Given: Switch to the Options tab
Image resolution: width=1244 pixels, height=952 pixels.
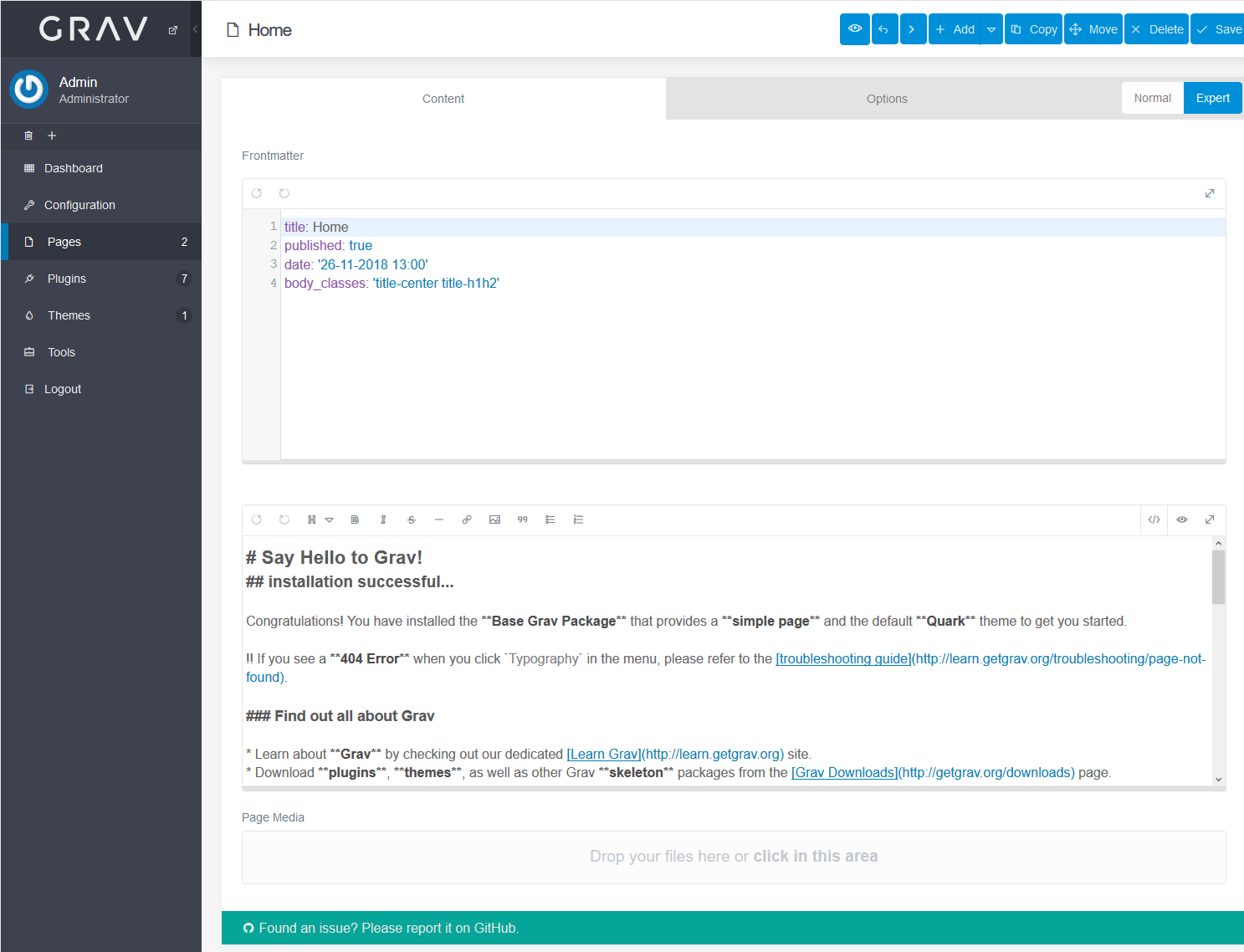Looking at the screenshot, I should [x=887, y=99].
